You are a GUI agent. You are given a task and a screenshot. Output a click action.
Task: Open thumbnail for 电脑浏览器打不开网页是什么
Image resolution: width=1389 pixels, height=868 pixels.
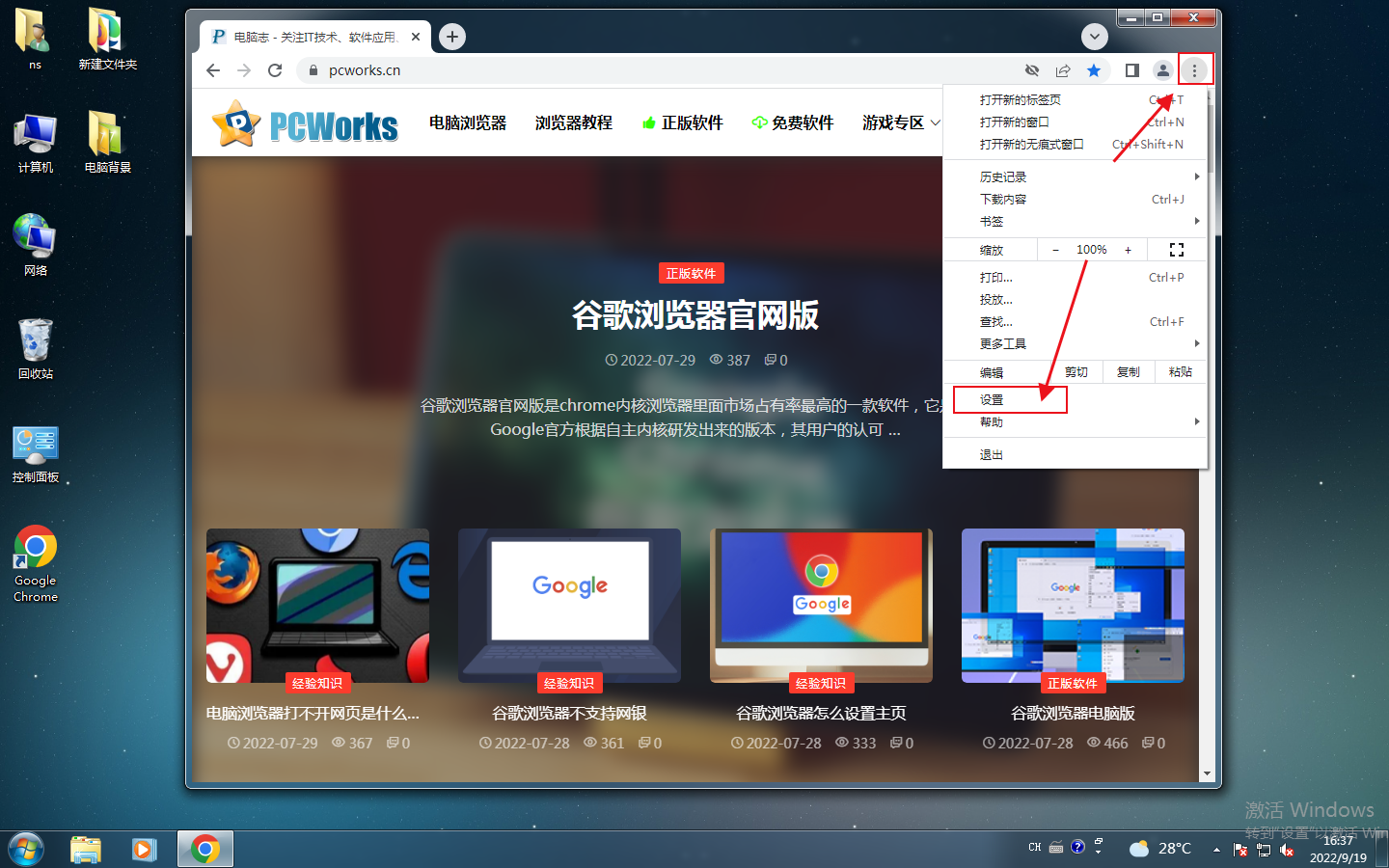pyautogui.click(x=317, y=606)
